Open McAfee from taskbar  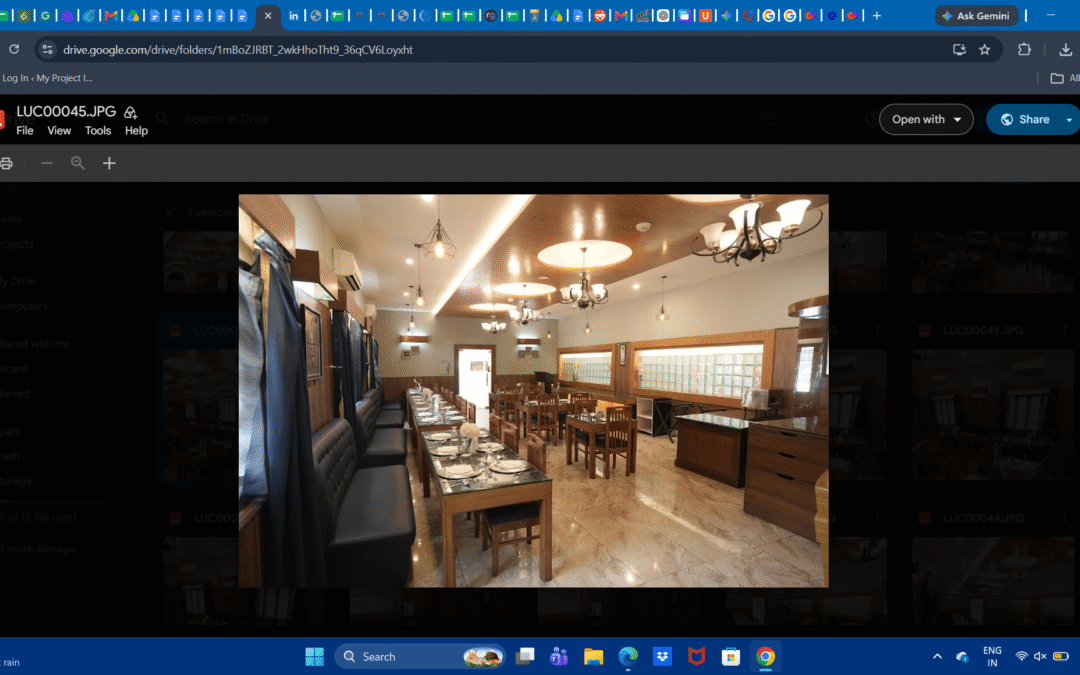tap(696, 656)
